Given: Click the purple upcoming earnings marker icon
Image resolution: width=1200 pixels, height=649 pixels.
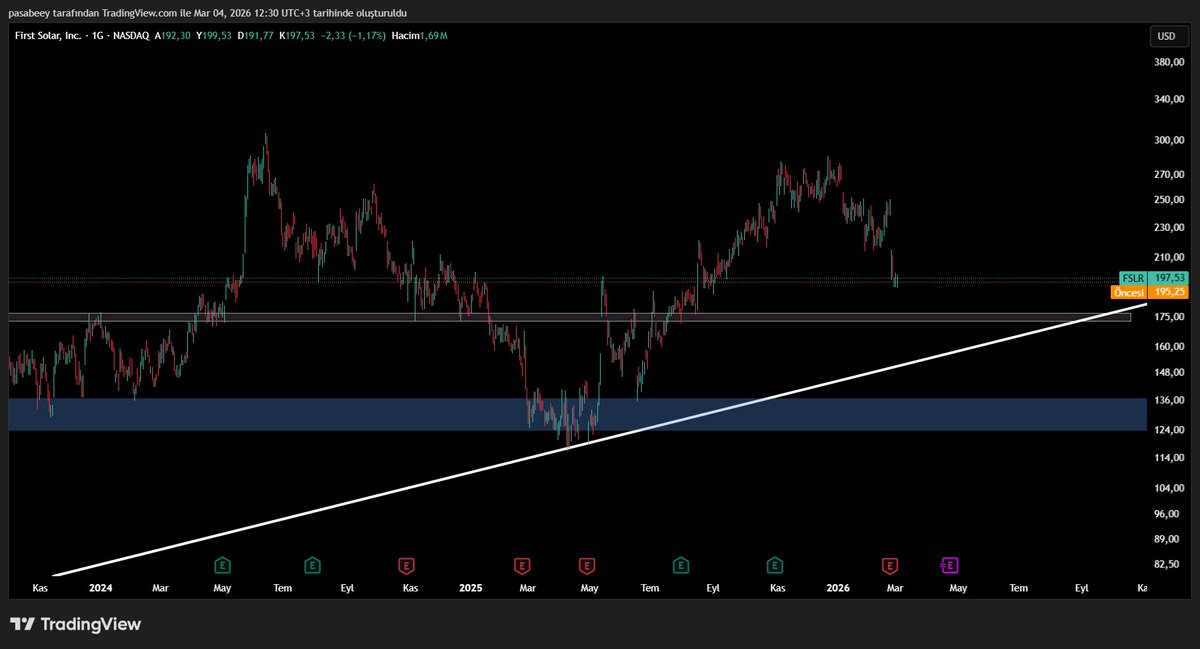Looking at the screenshot, I should (949, 565).
